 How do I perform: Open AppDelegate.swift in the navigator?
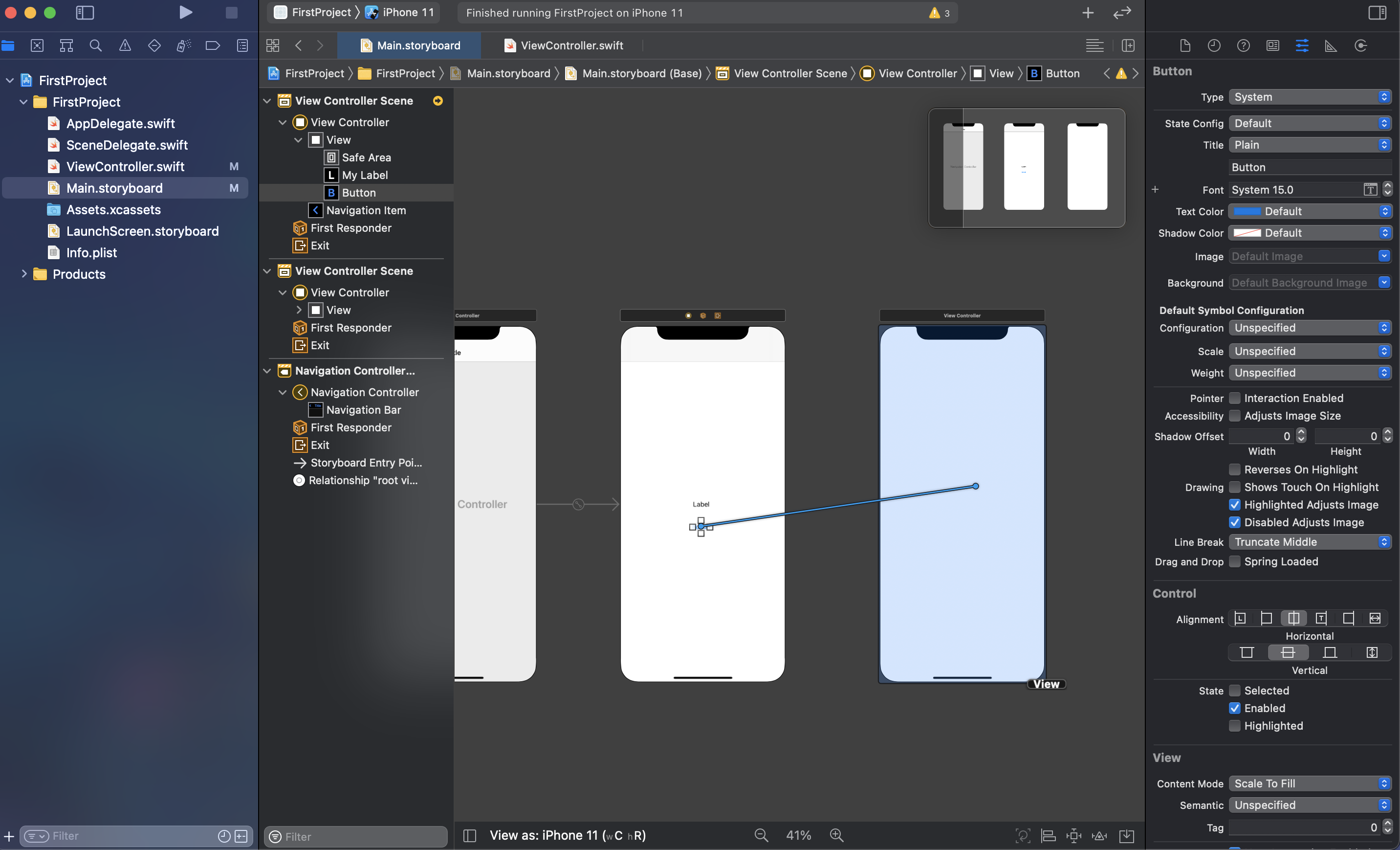pos(120,123)
